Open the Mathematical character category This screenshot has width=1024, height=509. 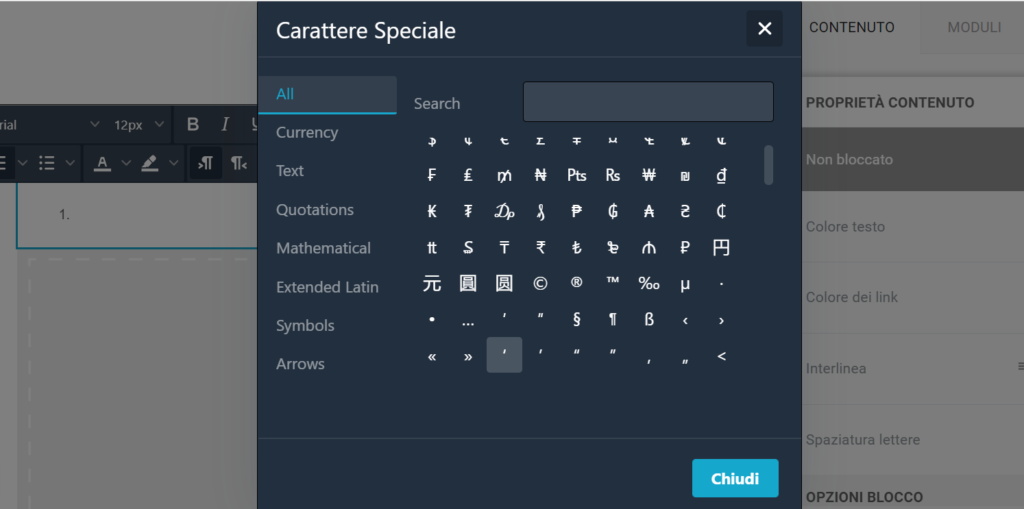(x=323, y=248)
